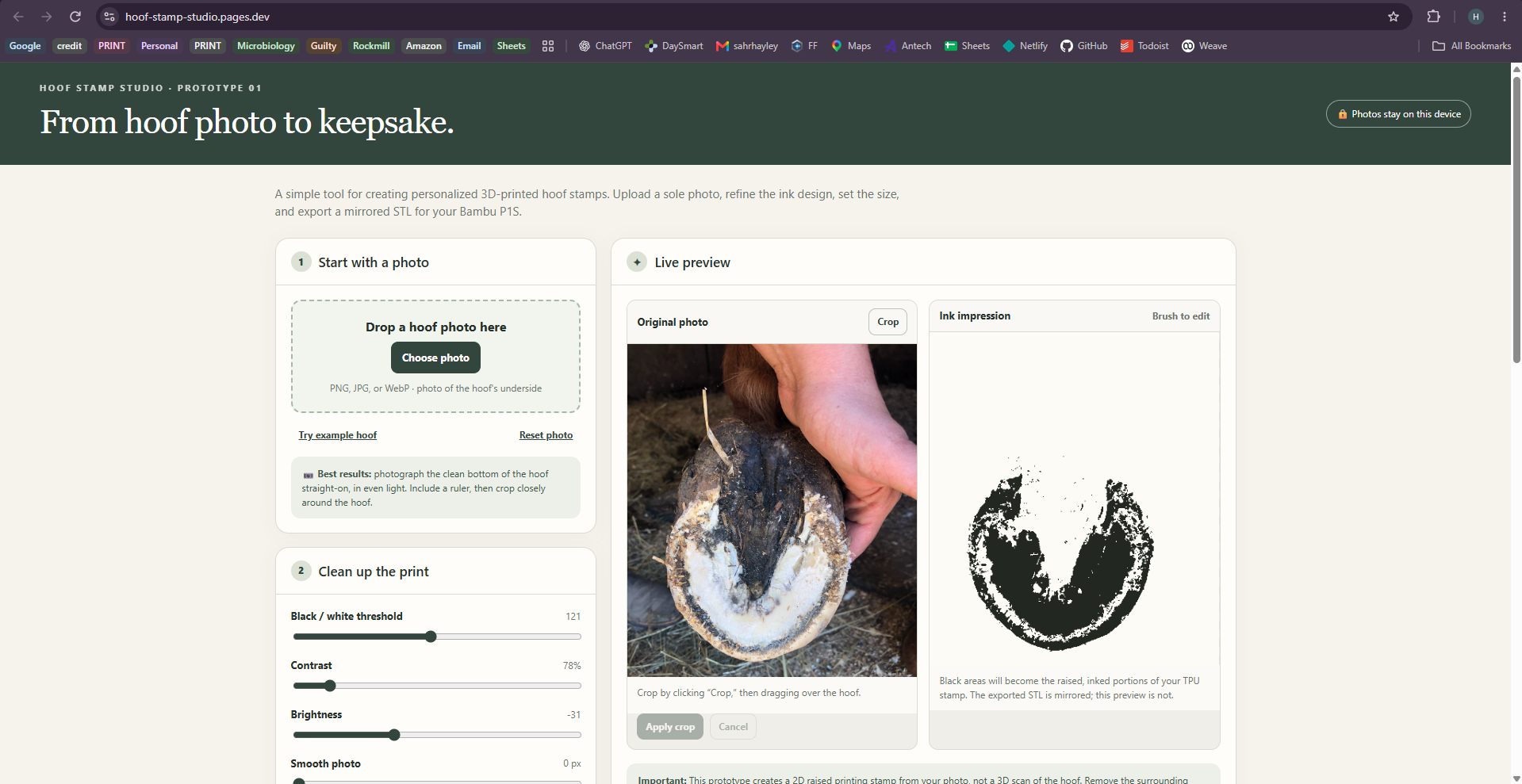Click the Black / white threshold slider handle
The width and height of the screenshot is (1522, 784).
(431, 637)
